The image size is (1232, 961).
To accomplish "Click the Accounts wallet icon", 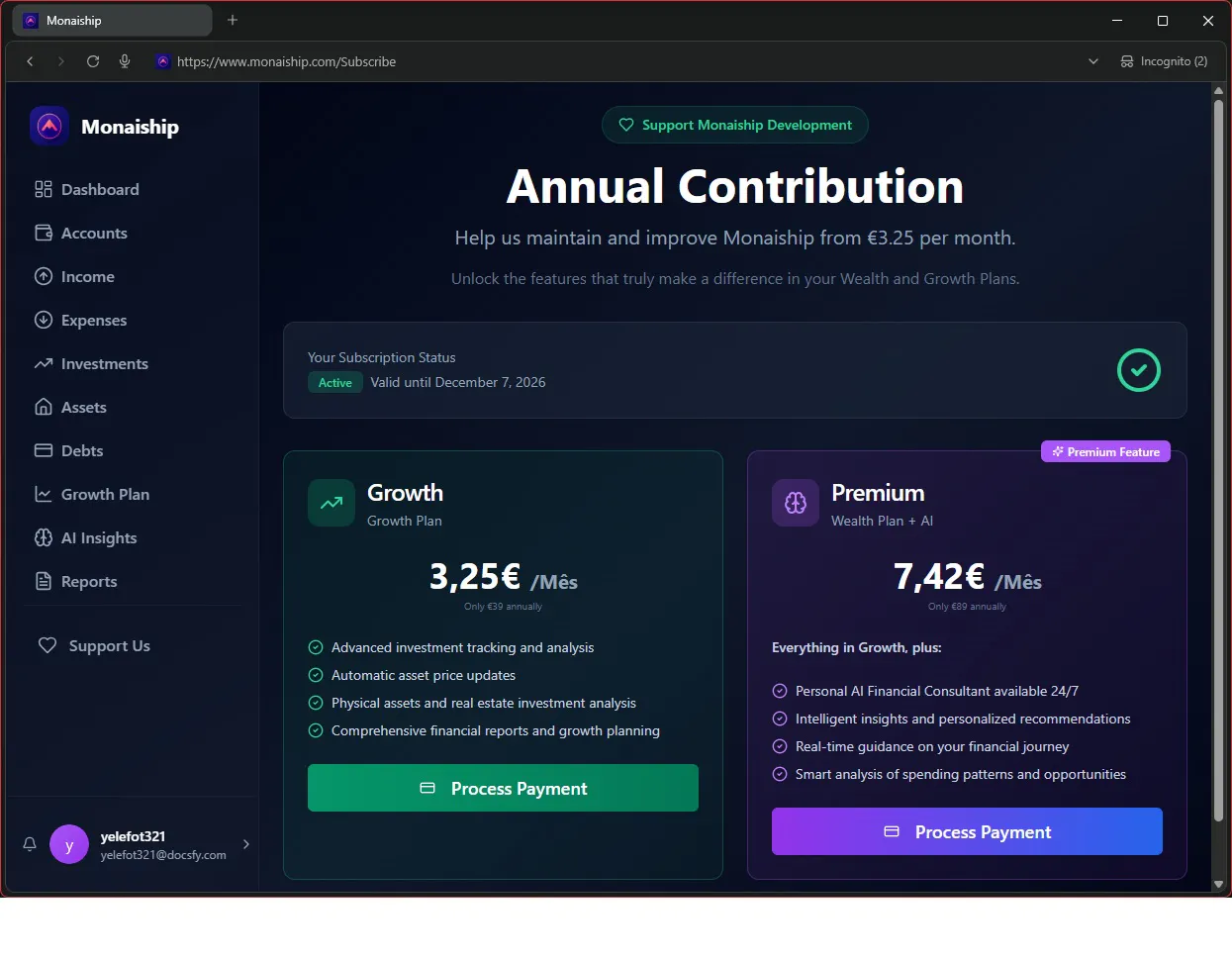I will point(44,233).
